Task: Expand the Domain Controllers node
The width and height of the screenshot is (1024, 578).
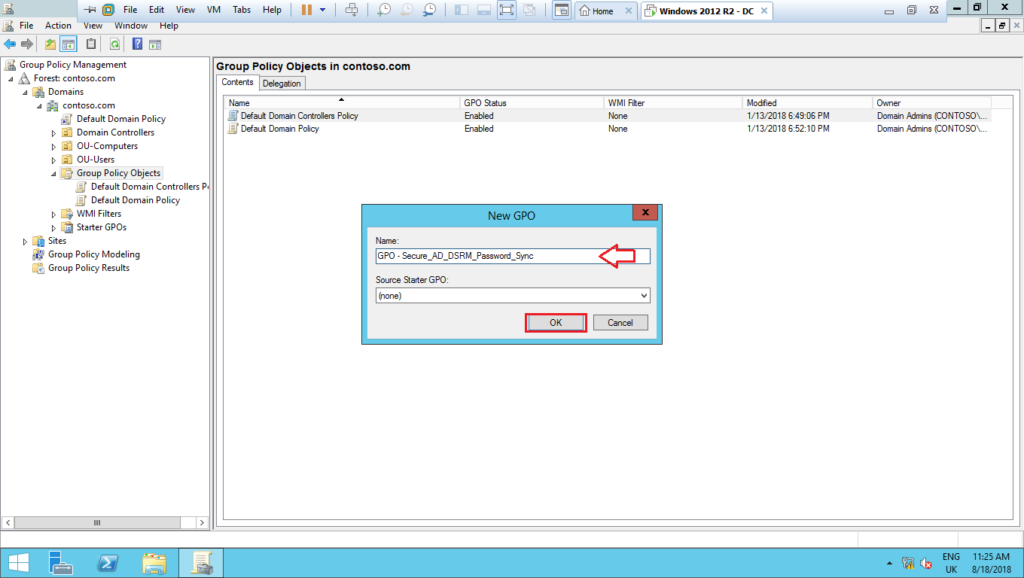Action: click(54, 133)
